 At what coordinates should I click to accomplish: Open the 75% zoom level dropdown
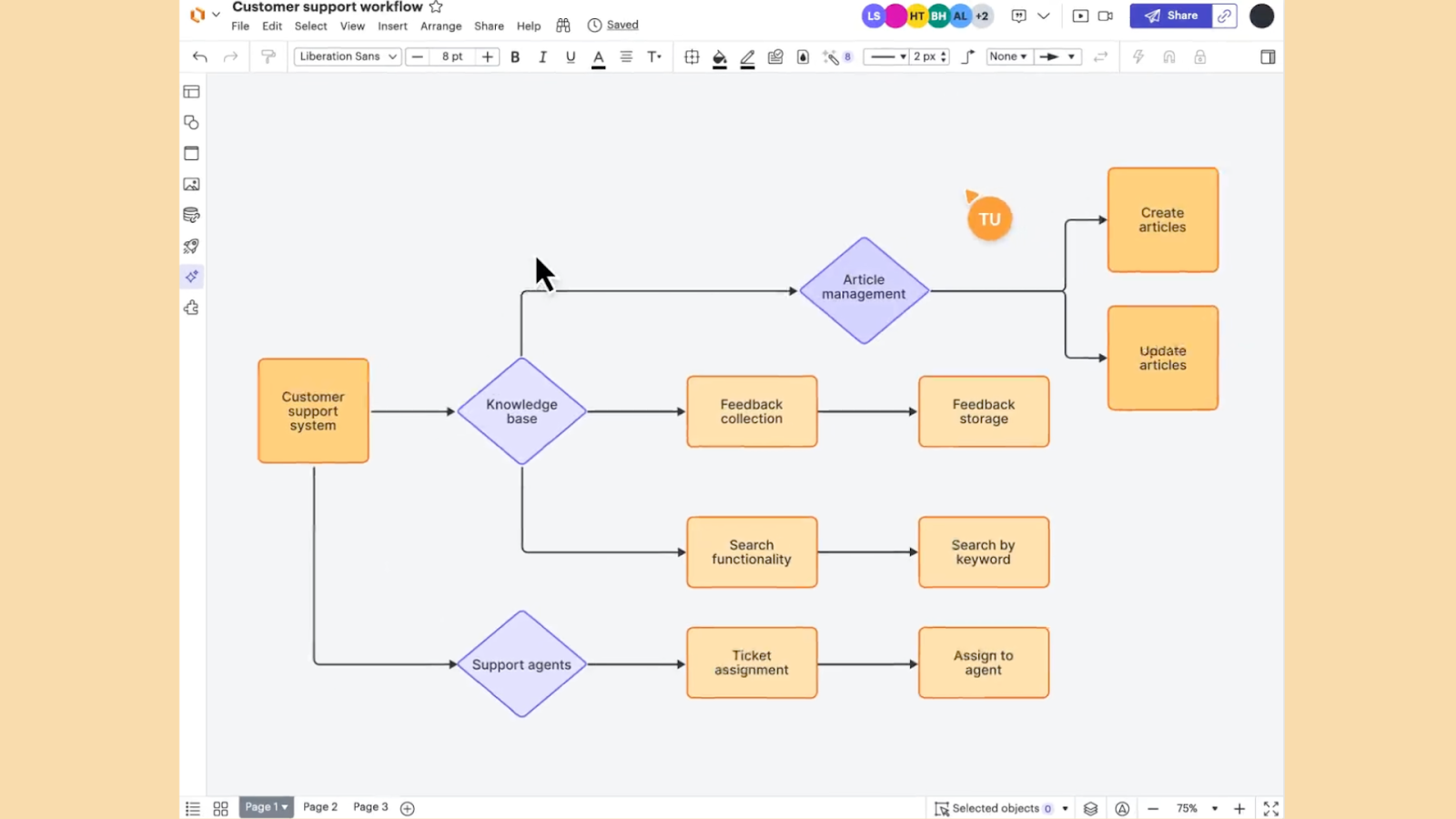(1197, 808)
